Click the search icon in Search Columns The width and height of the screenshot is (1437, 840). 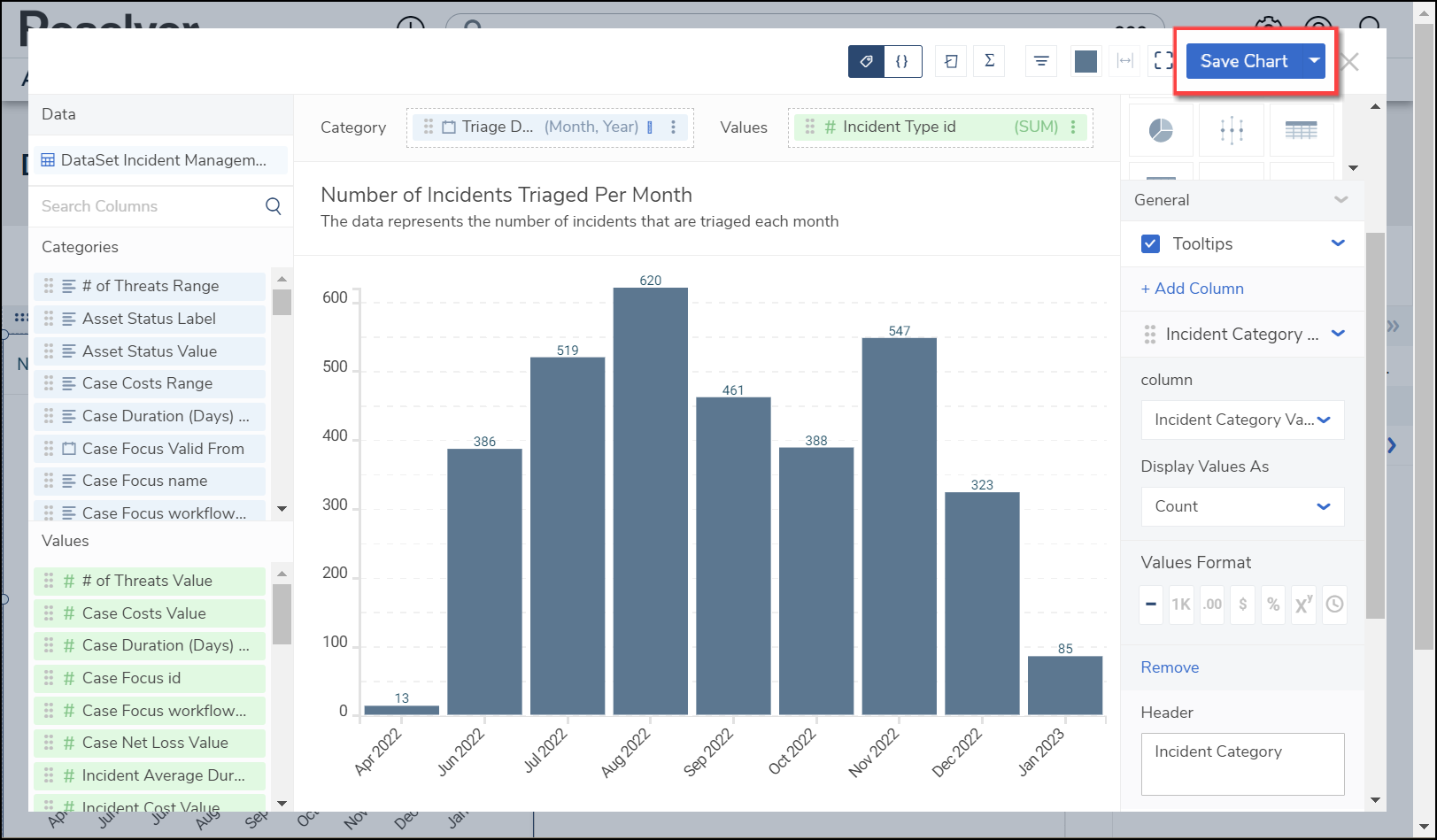[274, 206]
